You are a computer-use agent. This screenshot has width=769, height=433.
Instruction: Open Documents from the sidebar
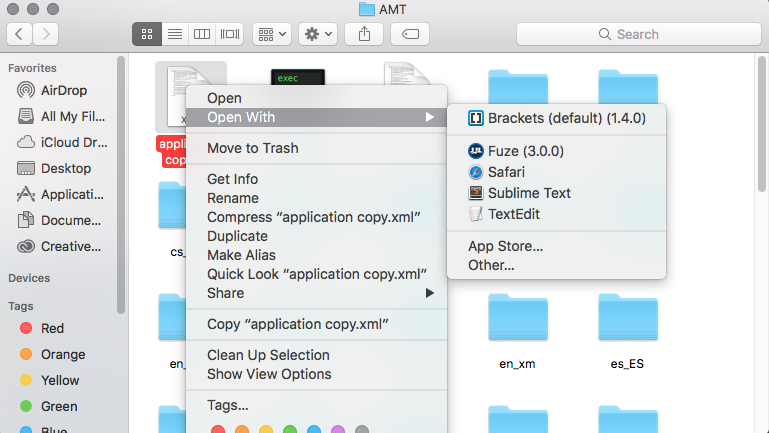click(x=59, y=220)
